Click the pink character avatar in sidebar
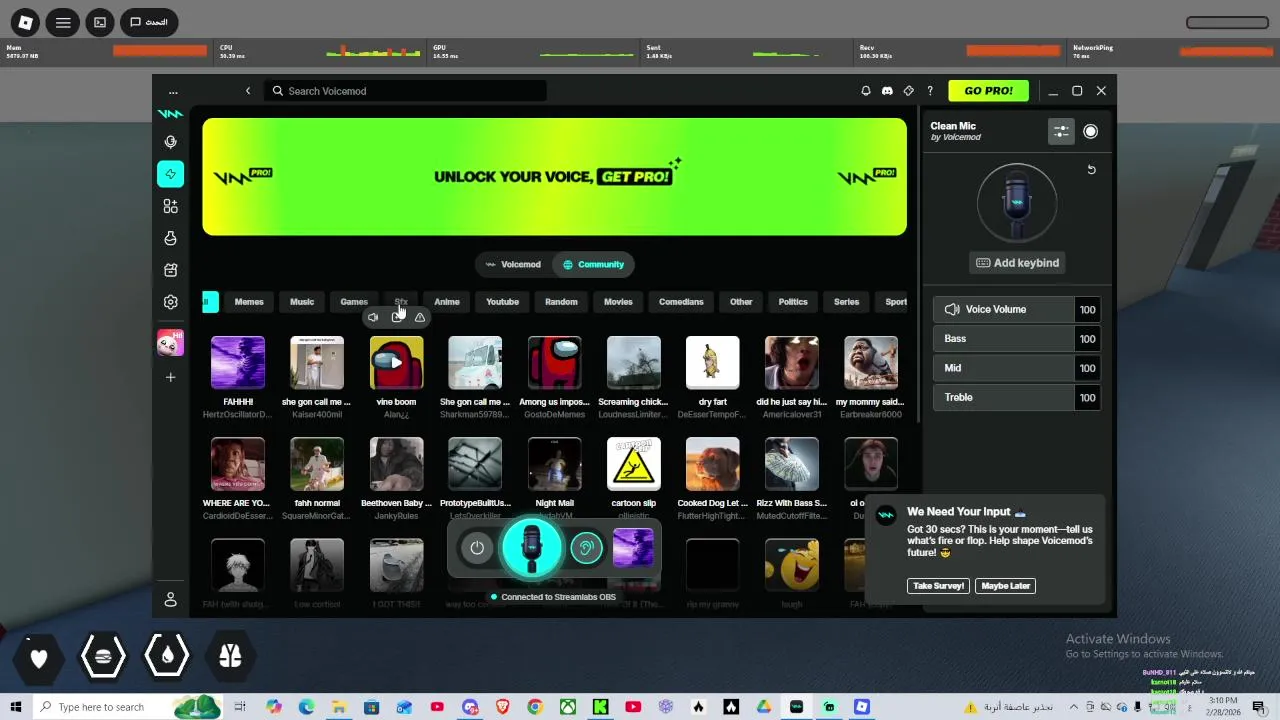This screenshot has width=1280, height=720. tap(171, 343)
